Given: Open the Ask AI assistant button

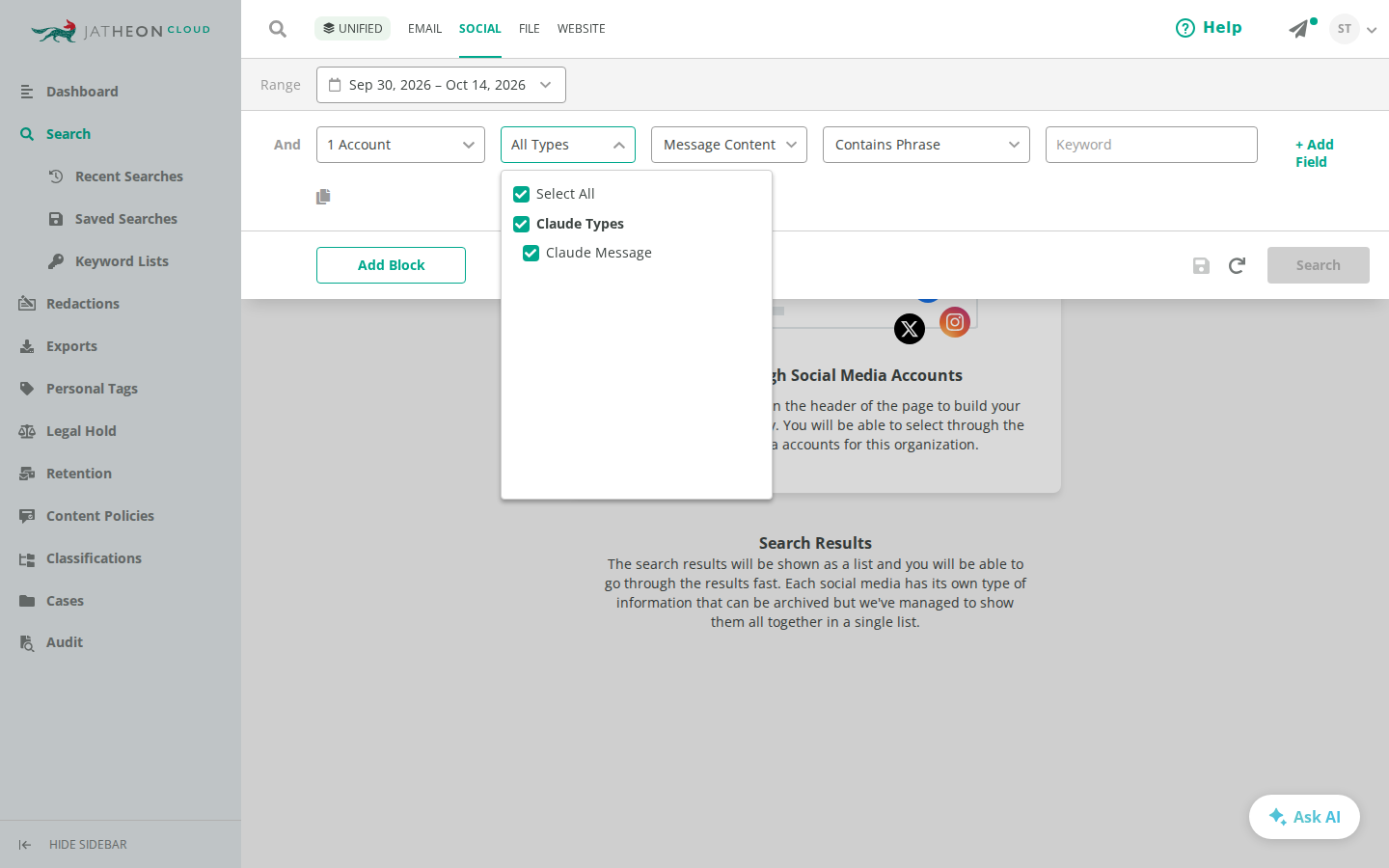Looking at the screenshot, I should [1304, 817].
